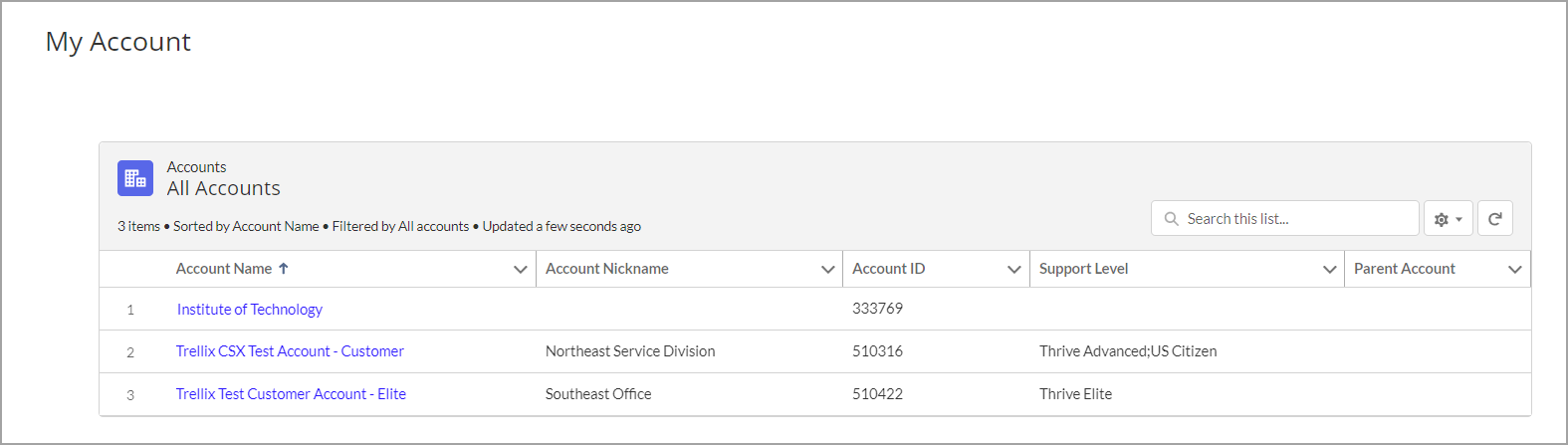Click Thrive Advanced;US Citizen support cell

coord(1128,351)
